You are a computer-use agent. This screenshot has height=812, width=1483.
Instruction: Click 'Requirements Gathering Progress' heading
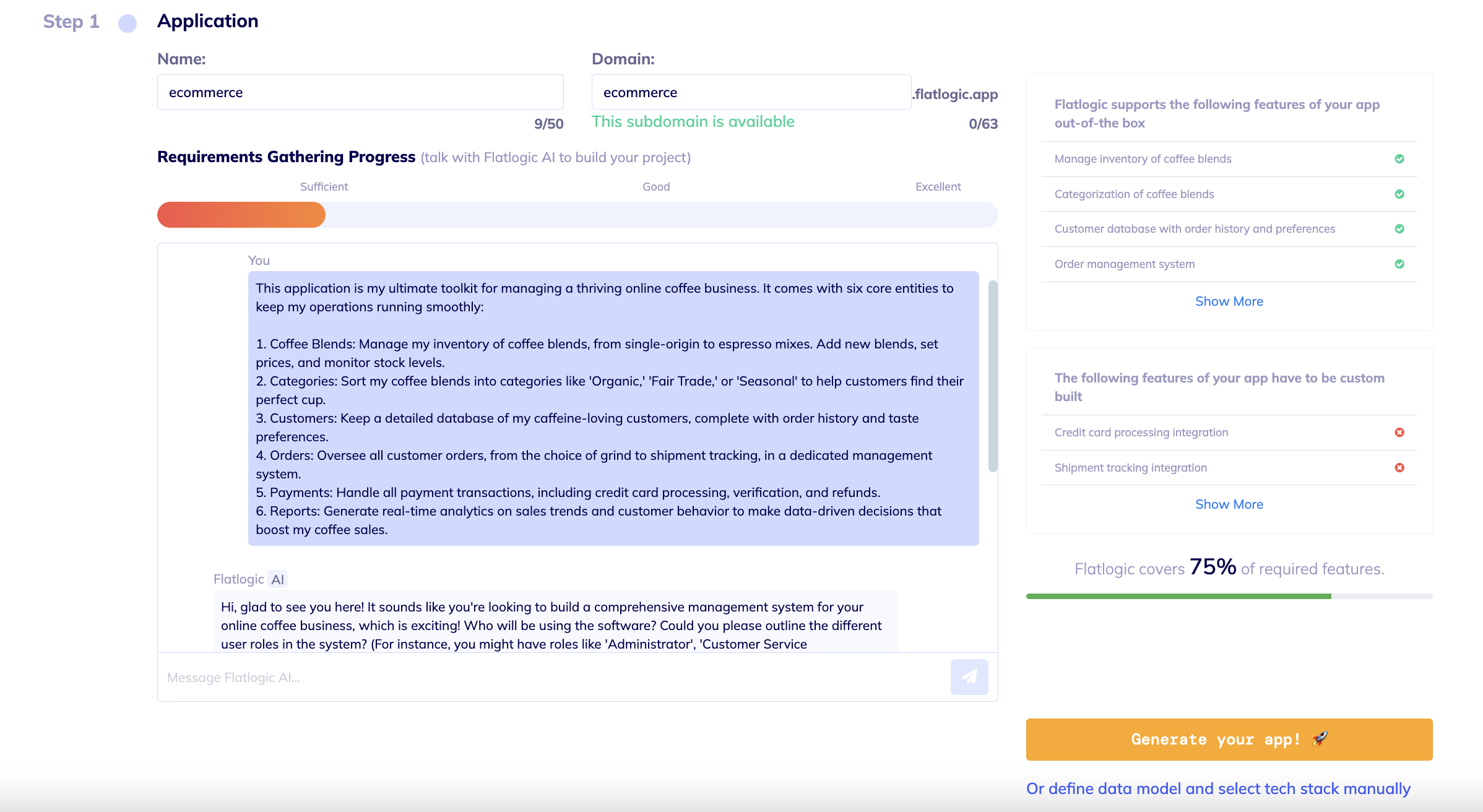[286, 157]
